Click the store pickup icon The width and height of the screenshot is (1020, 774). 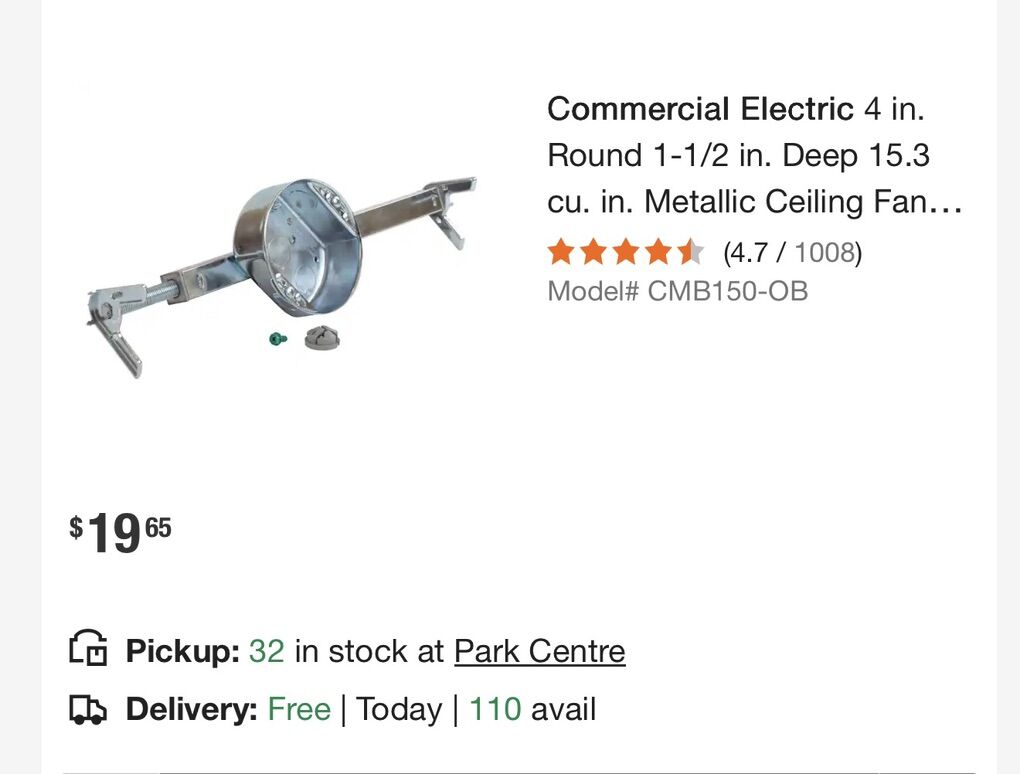88,649
